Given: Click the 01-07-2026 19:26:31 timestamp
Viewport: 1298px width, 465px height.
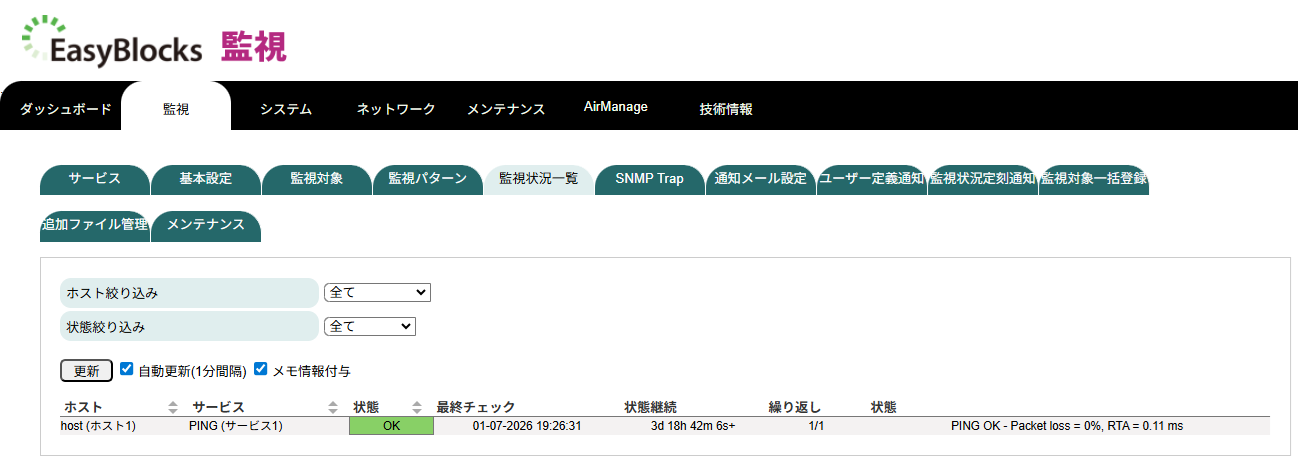Looking at the screenshot, I should (x=527, y=426).
